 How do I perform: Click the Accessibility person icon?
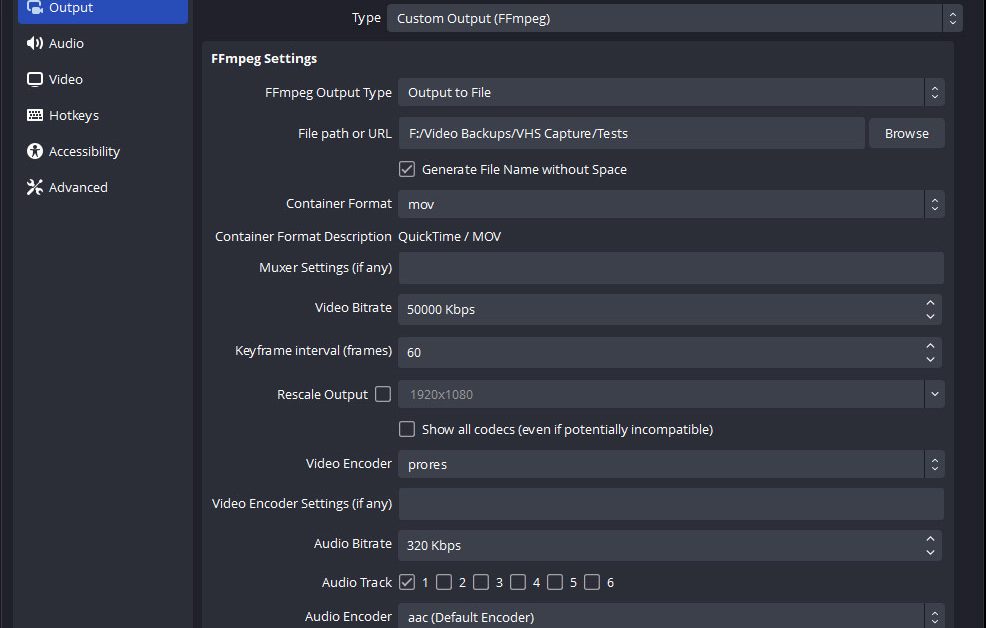pyautogui.click(x=35, y=152)
